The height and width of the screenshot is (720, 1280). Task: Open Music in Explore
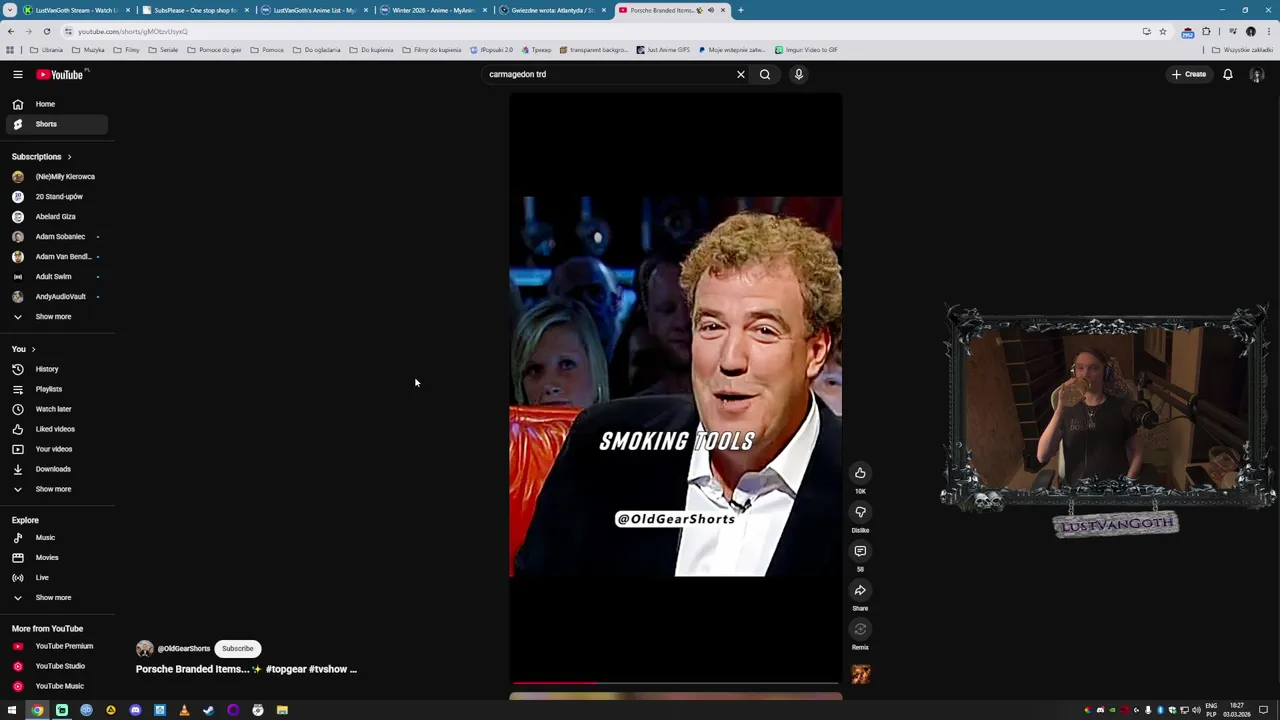(56, 538)
